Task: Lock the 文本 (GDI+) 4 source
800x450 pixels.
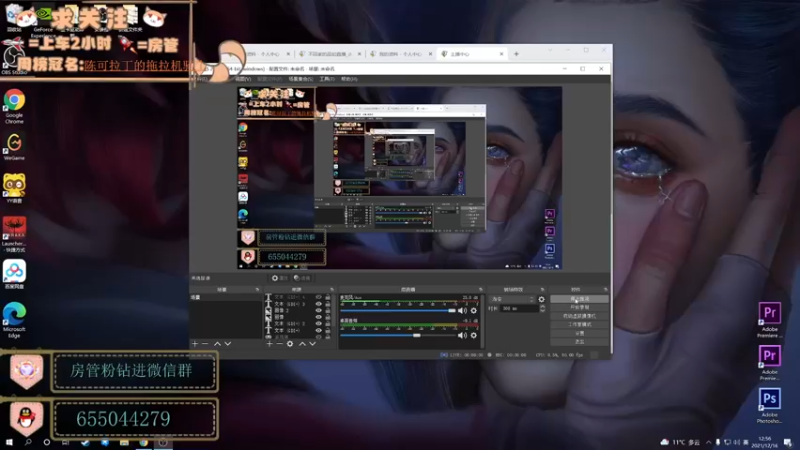Action: click(328, 297)
